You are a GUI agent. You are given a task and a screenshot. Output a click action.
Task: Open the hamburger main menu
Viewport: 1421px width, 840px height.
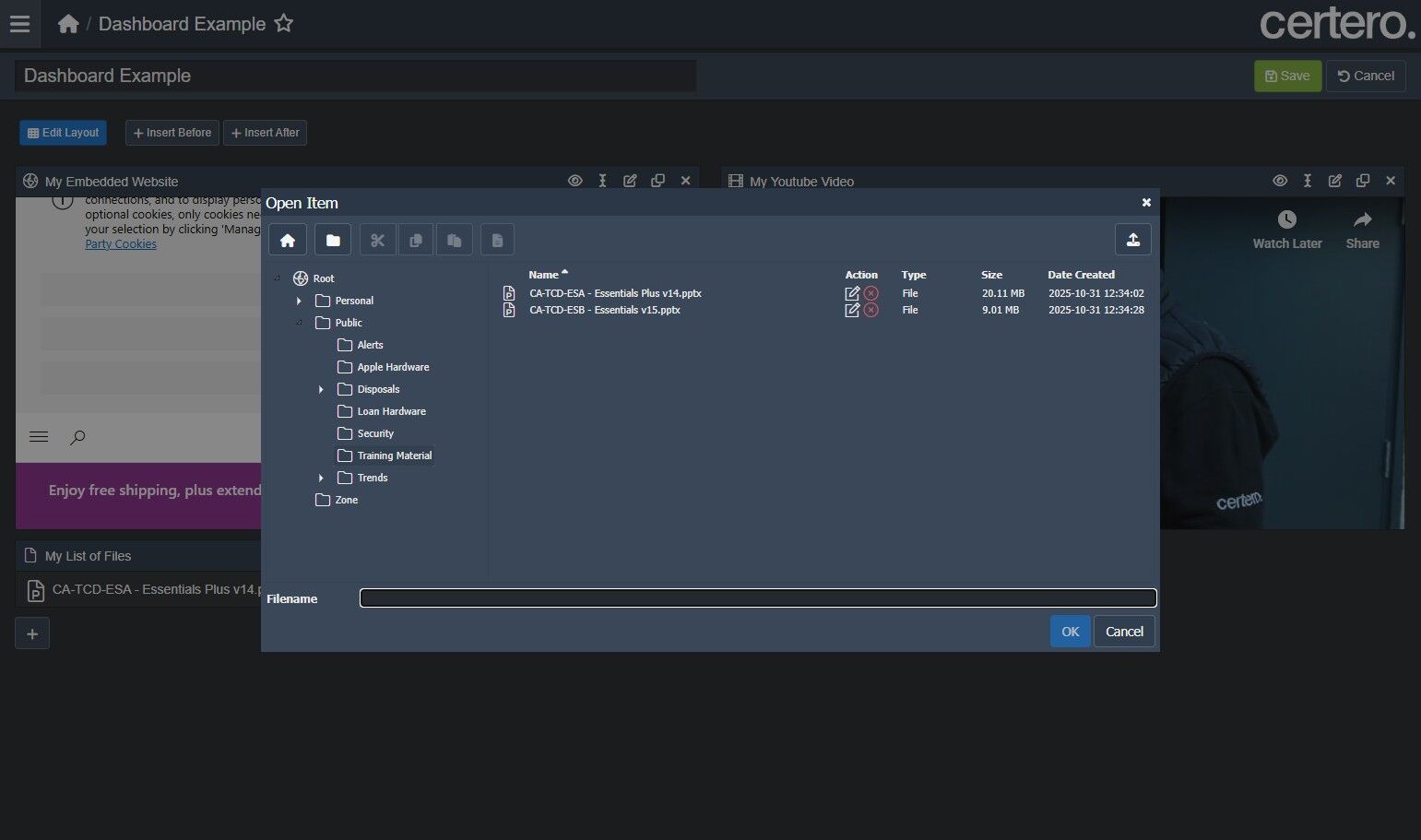pyautogui.click(x=19, y=24)
